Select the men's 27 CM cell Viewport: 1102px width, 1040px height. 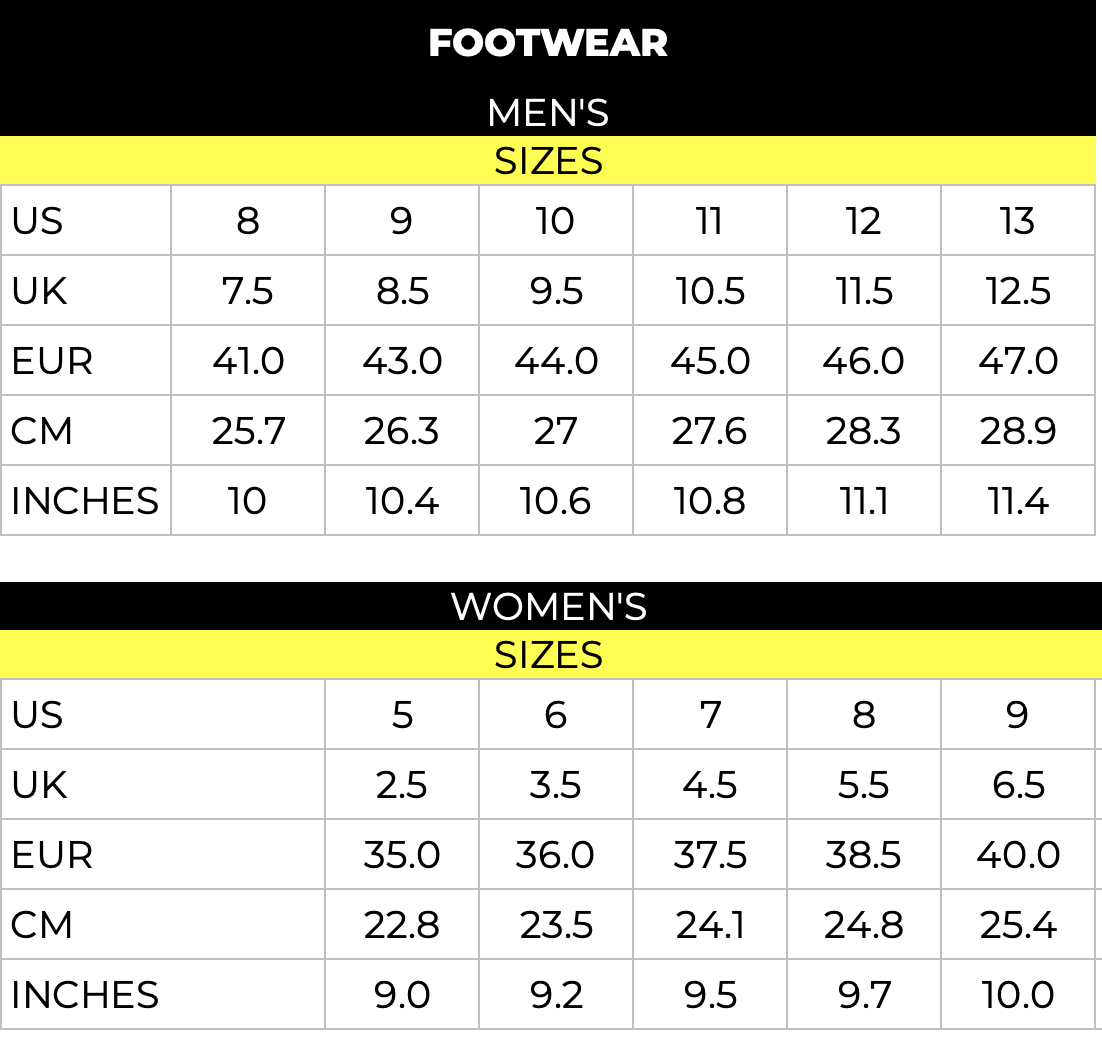click(x=555, y=431)
